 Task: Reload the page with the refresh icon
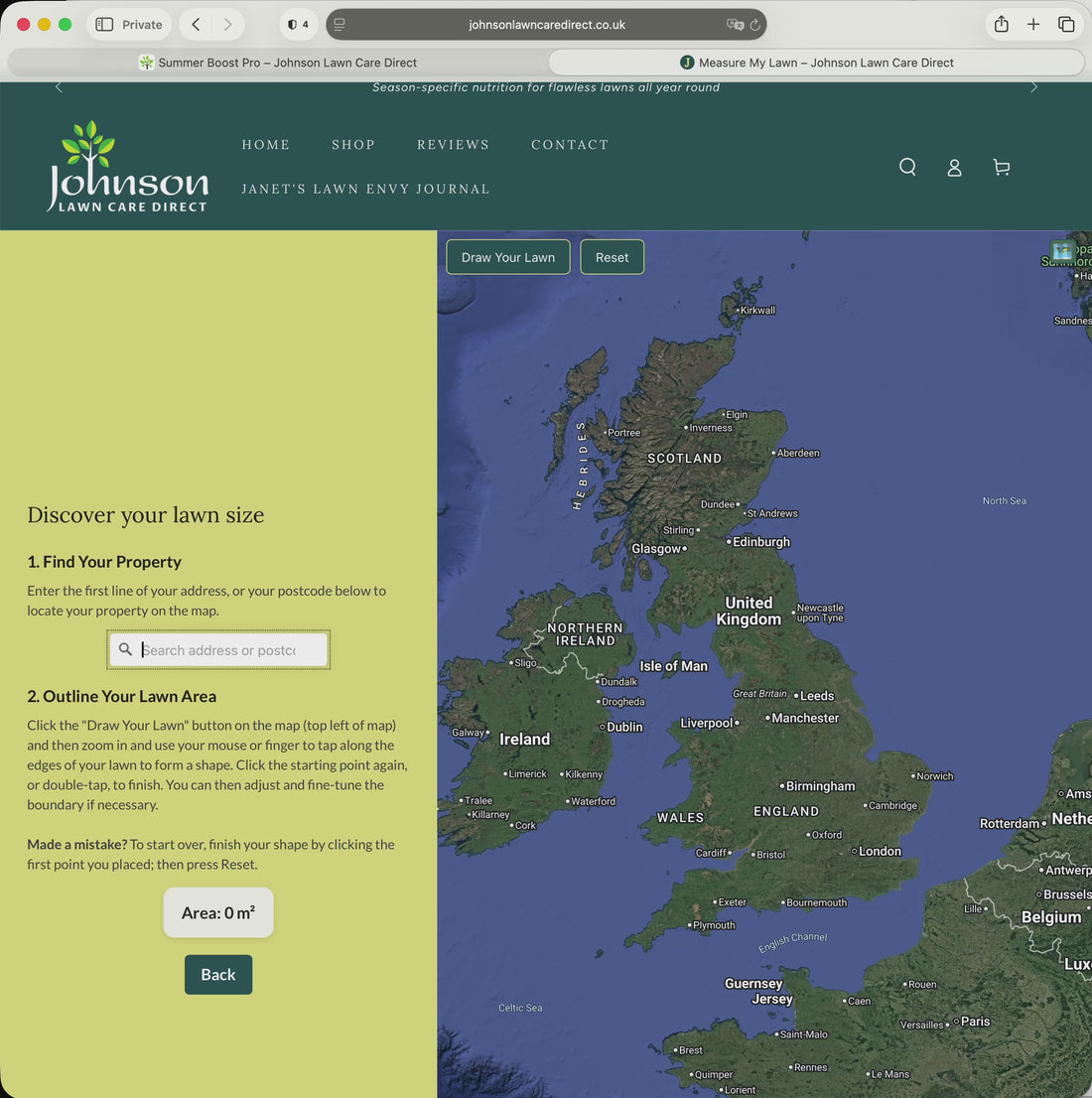tap(755, 25)
